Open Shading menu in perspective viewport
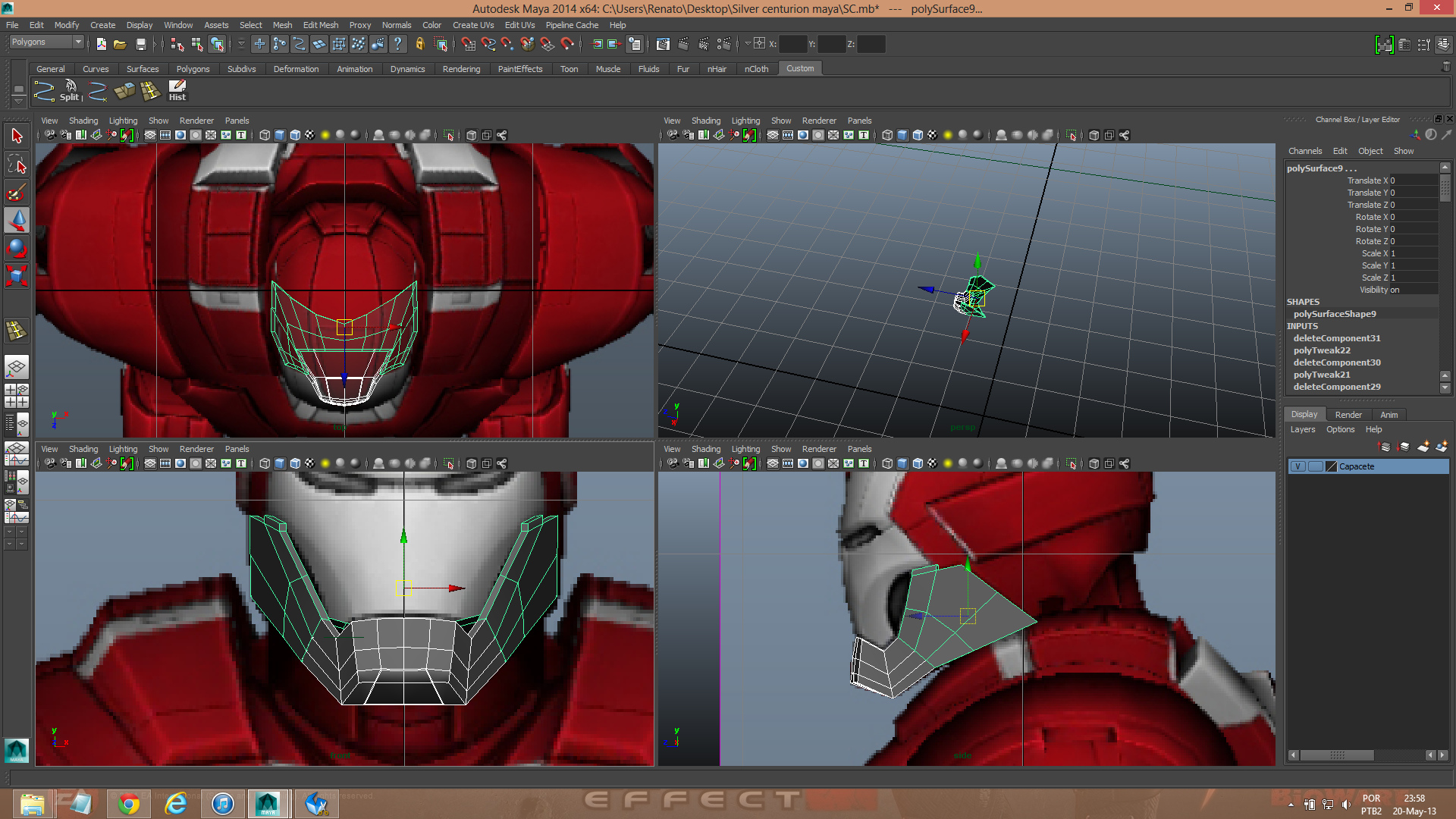The width and height of the screenshot is (1456, 819). (x=706, y=121)
